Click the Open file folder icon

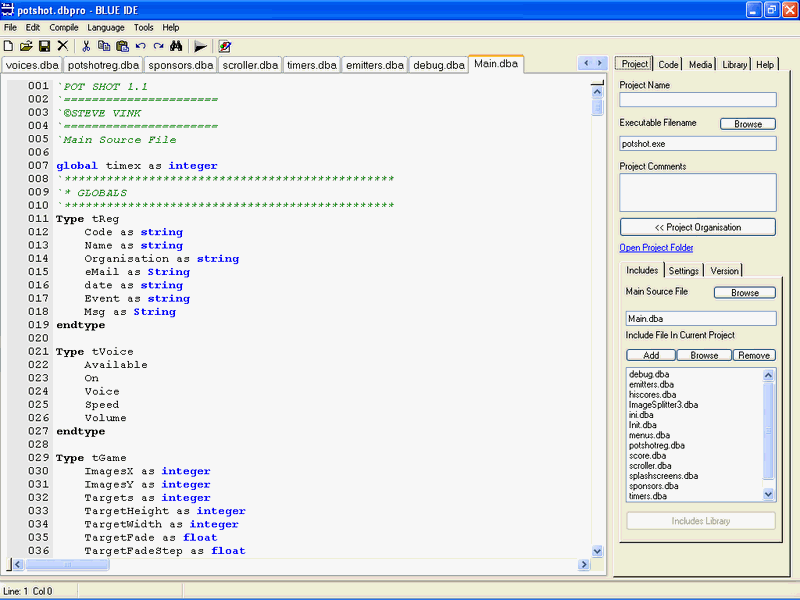coord(26,46)
